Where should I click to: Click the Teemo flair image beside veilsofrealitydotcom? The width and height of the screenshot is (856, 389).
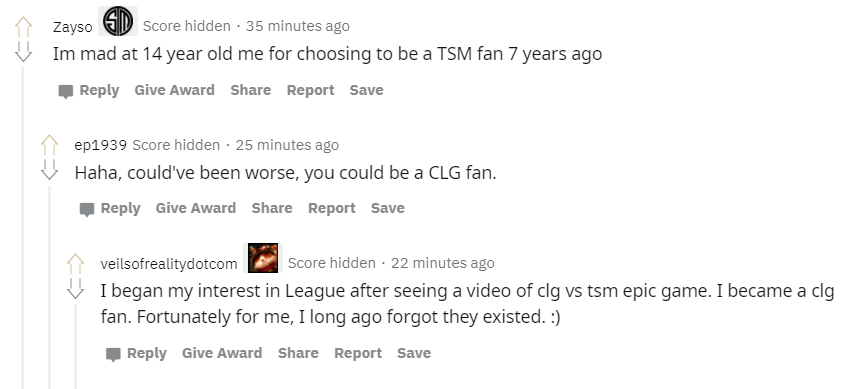tap(263, 258)
